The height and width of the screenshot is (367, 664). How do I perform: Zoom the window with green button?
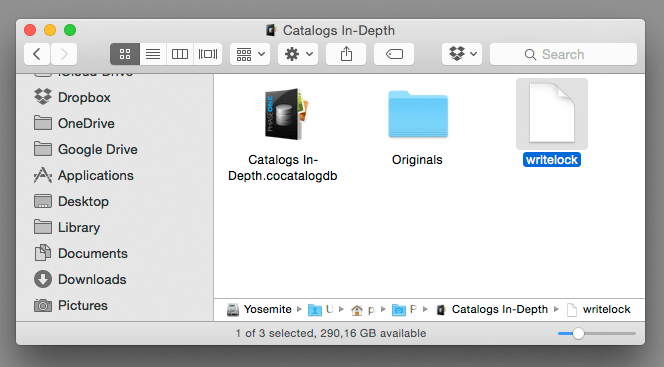click(x=70, y=30)
